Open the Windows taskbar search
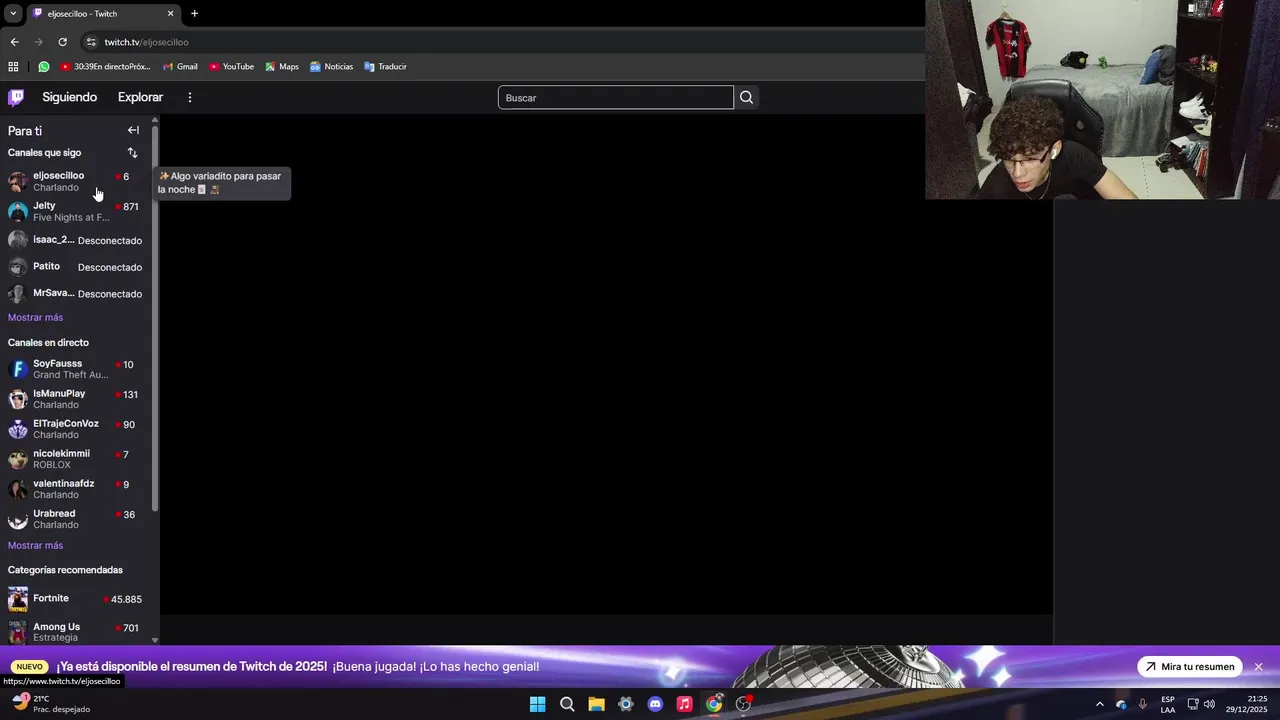The height and width of the screenshot is (720, 1280). tap(567, 704)
